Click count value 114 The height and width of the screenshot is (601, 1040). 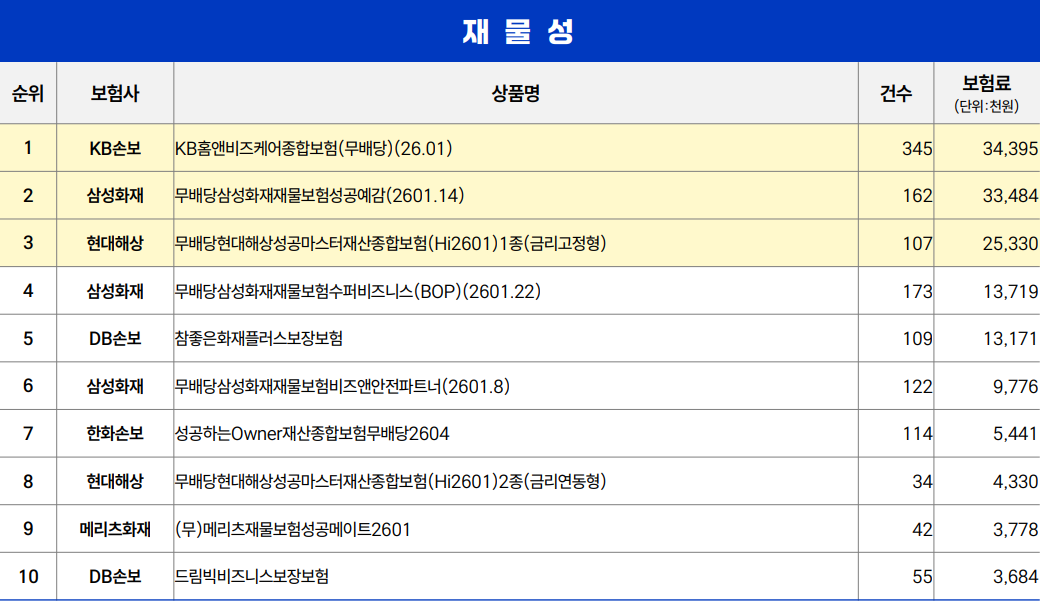tap(917, 434)
